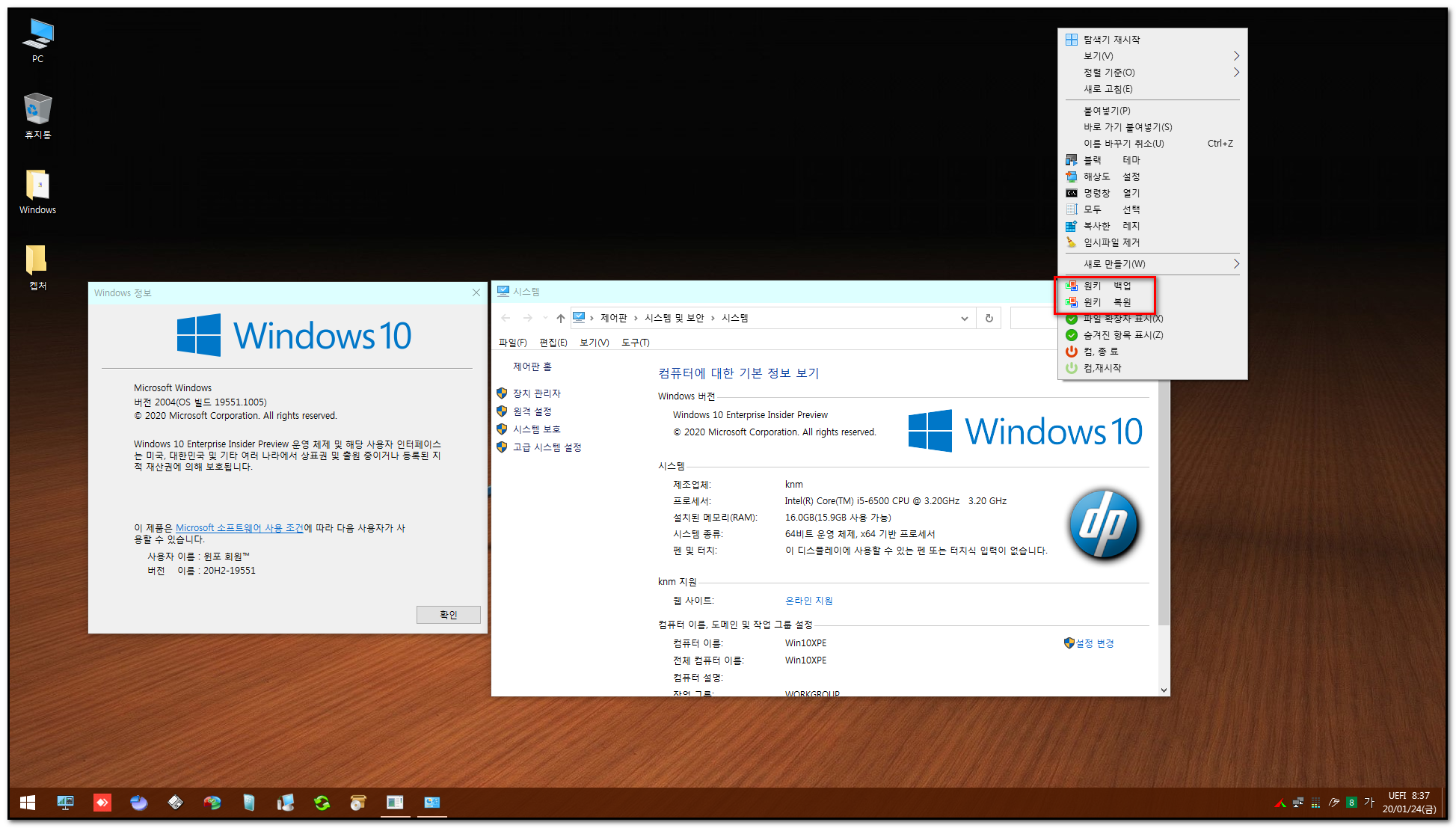Expand 정렬 기준(O) submenu

[1152, 73]
